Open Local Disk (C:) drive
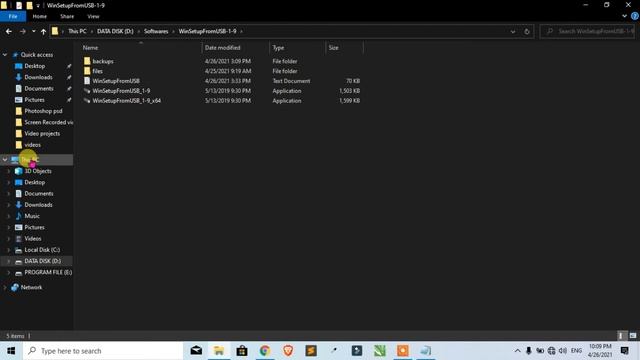 coord(42,250)
